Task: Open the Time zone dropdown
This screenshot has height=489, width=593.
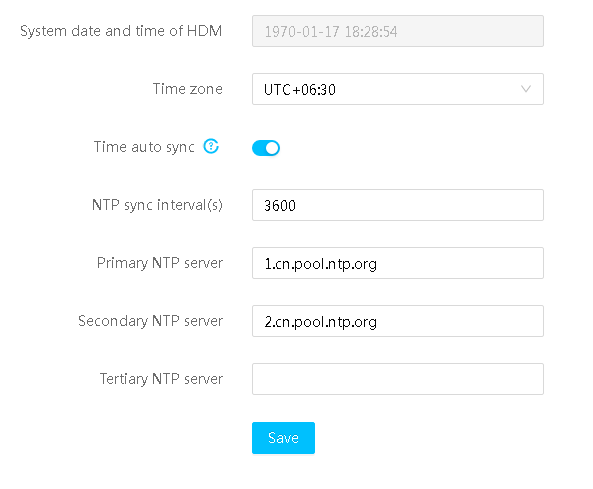Action: [398, 89]
